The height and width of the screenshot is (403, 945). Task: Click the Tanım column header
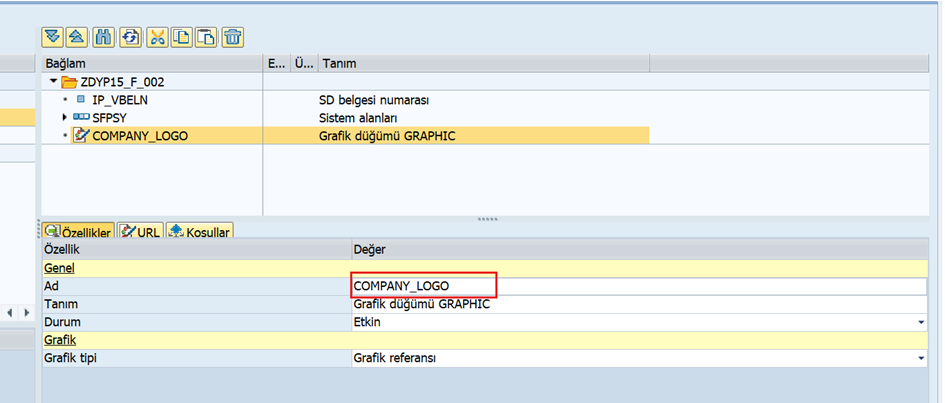tap(340, 63)
